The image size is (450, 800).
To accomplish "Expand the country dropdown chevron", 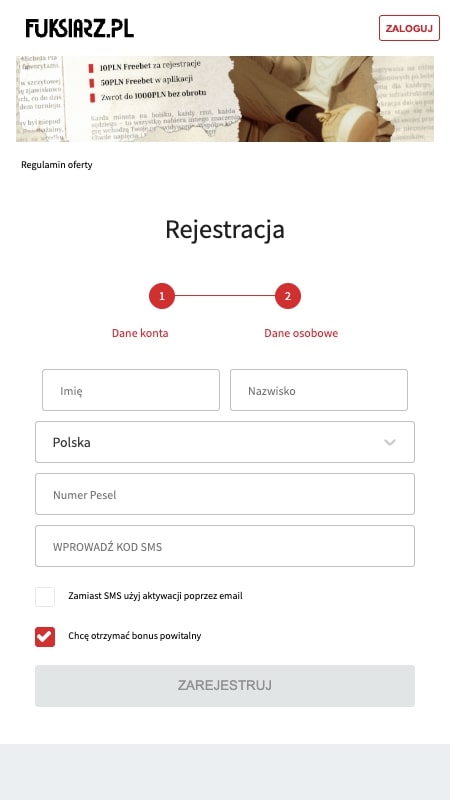I will tap(390, 442).
